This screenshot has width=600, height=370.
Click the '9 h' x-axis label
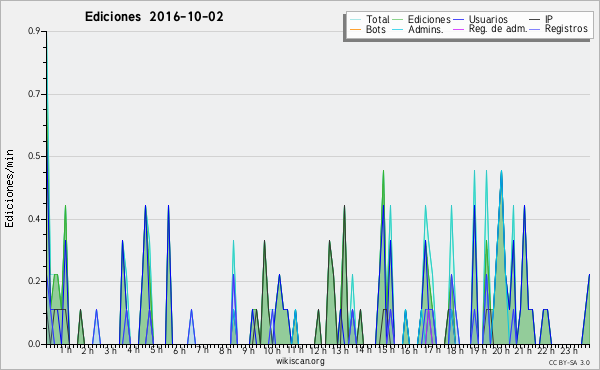pos(248,351)
